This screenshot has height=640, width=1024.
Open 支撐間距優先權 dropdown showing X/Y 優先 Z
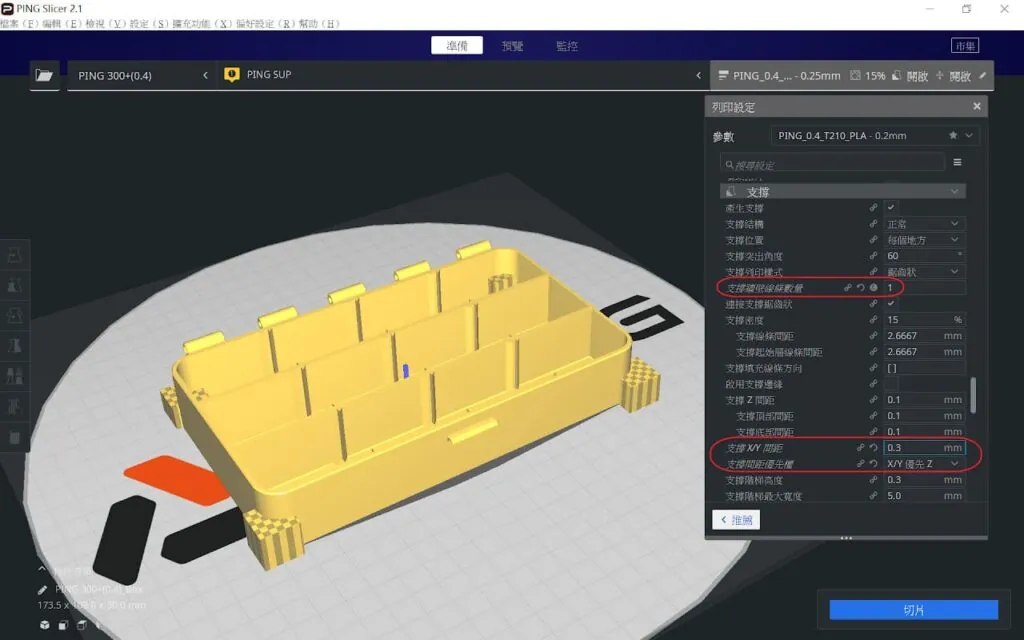tap(924, 464)
